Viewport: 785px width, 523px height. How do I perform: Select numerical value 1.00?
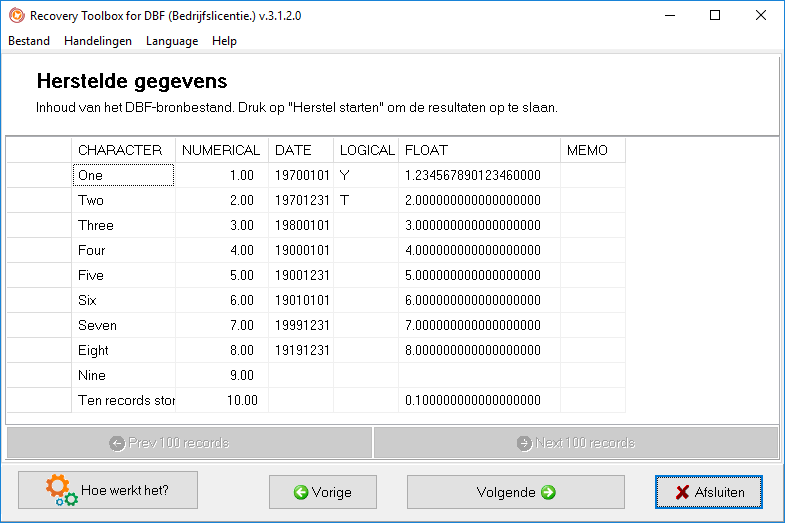pyautogui.click(x=222, y=175)
